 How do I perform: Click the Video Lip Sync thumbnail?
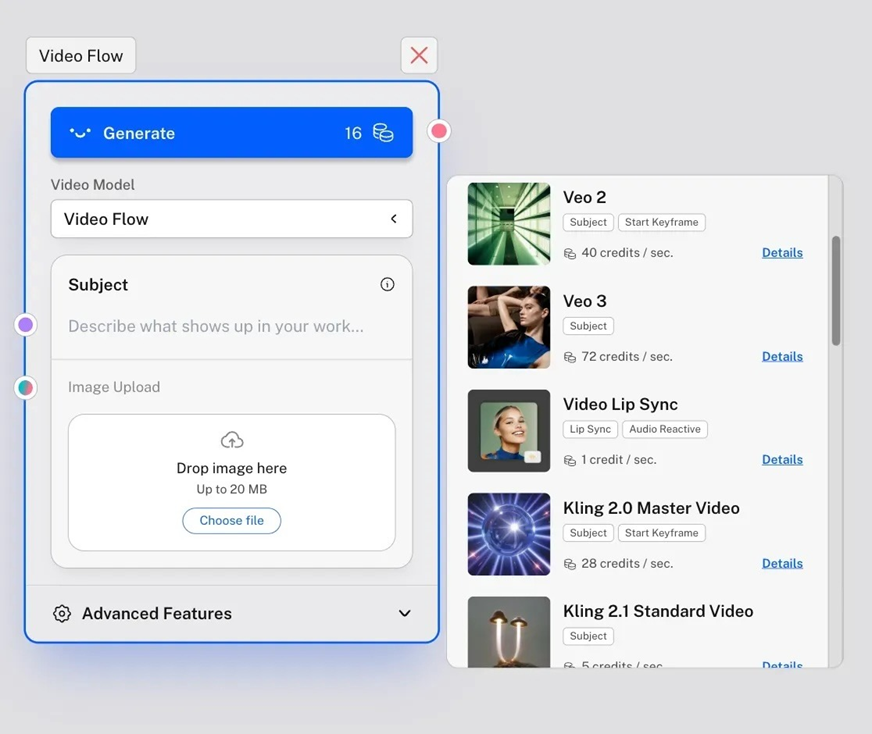(509, 431)
